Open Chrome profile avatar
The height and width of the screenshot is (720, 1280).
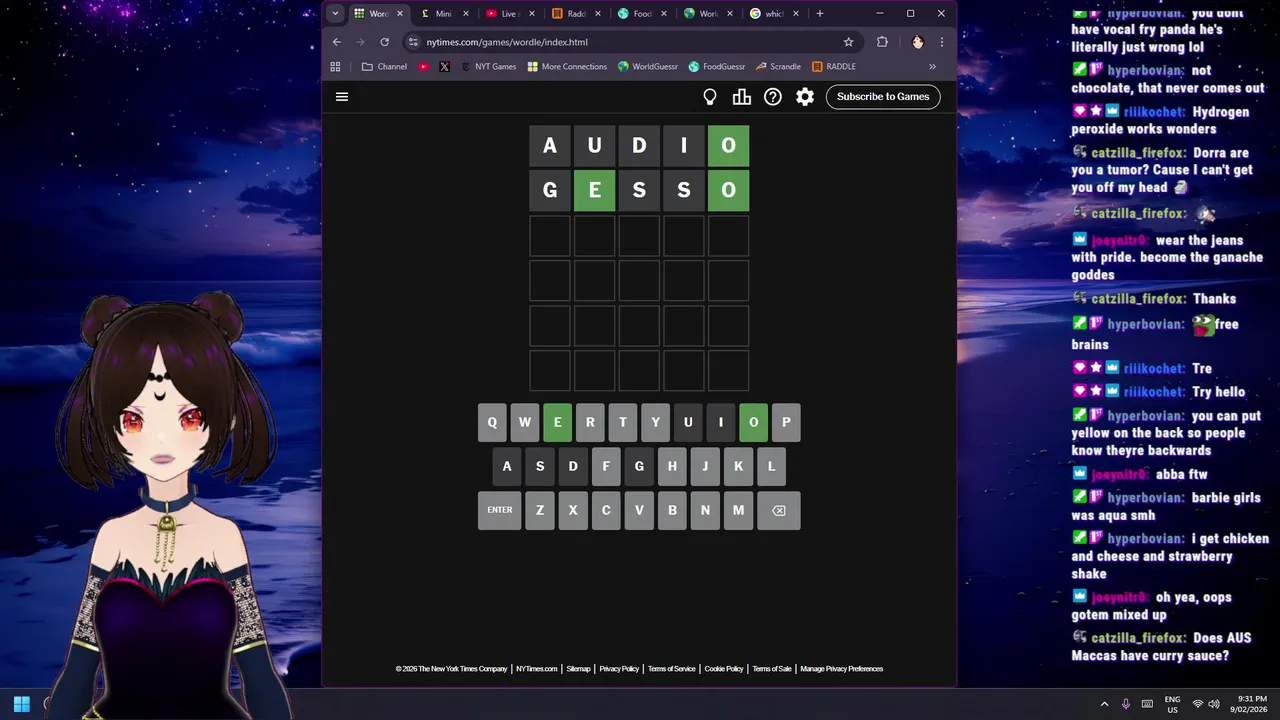tap(917, 42)
